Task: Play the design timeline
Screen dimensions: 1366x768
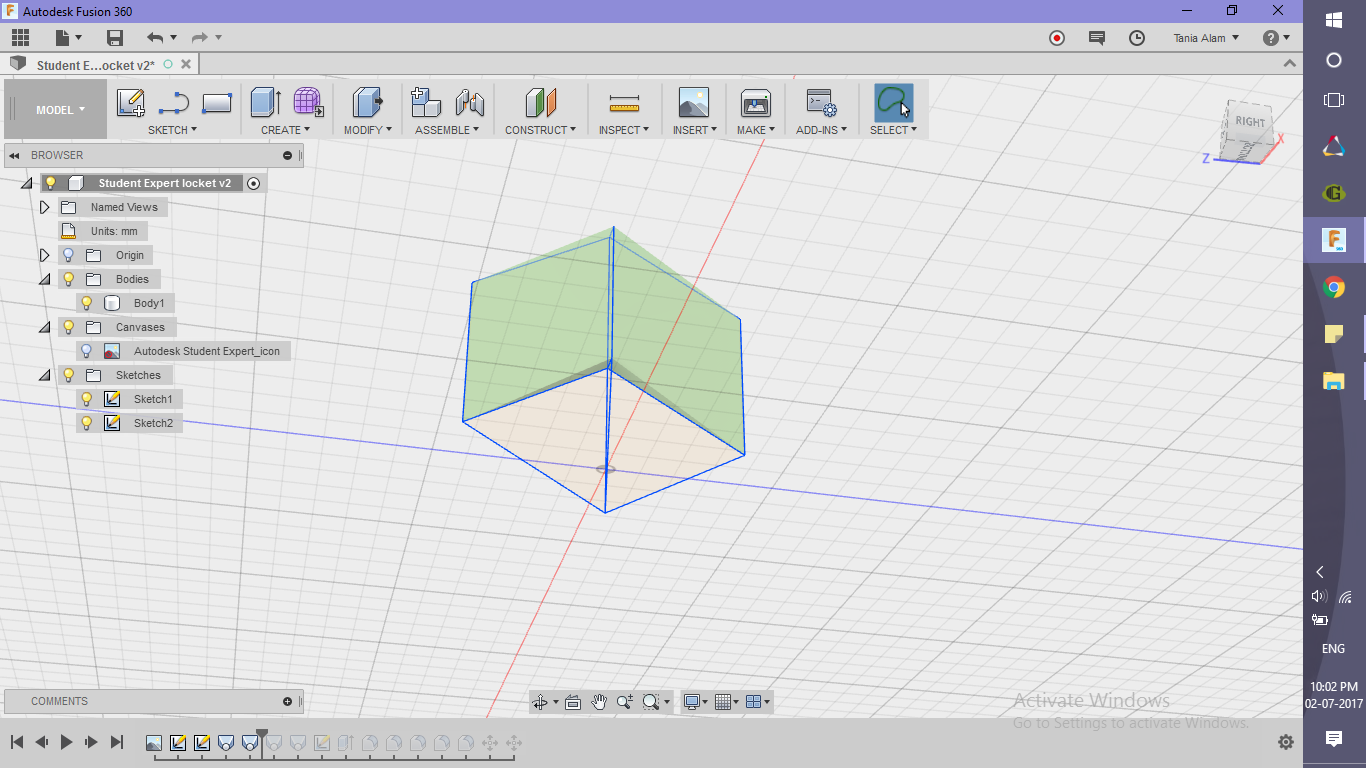Action: (x=67, y=742)
